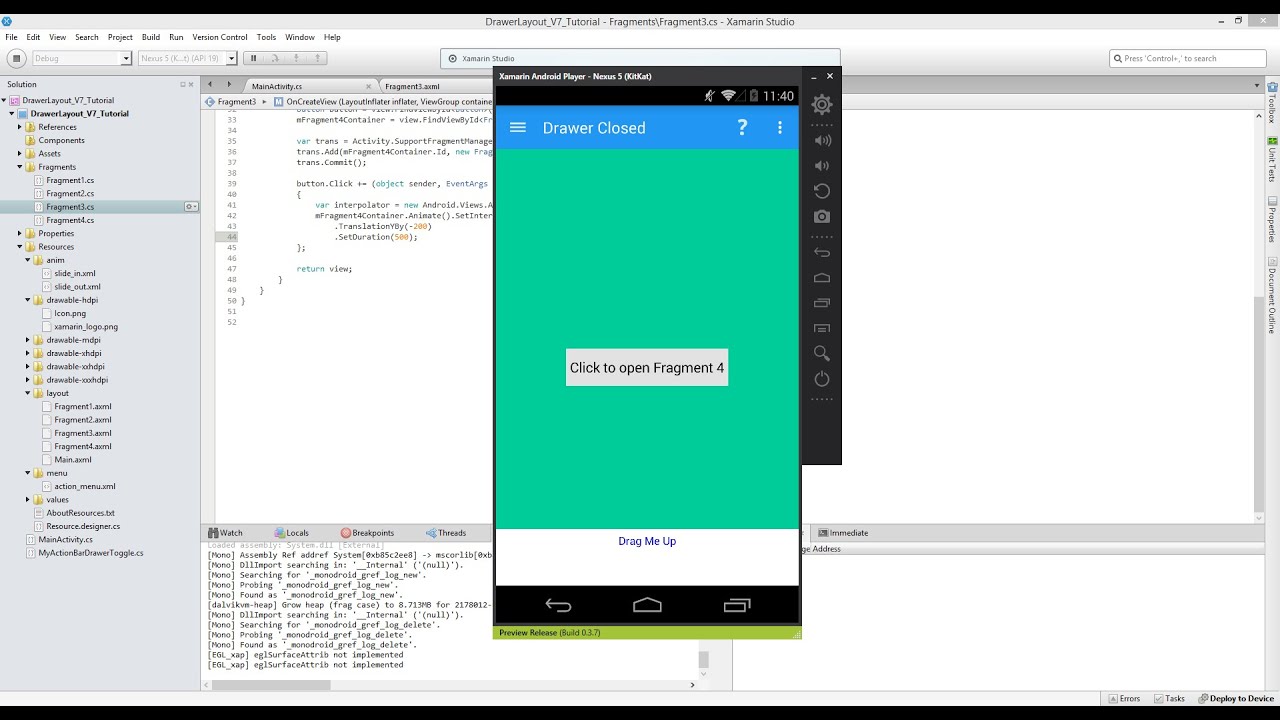
Task: Take an emulator screenshot with camera icon
Action: 822,216
